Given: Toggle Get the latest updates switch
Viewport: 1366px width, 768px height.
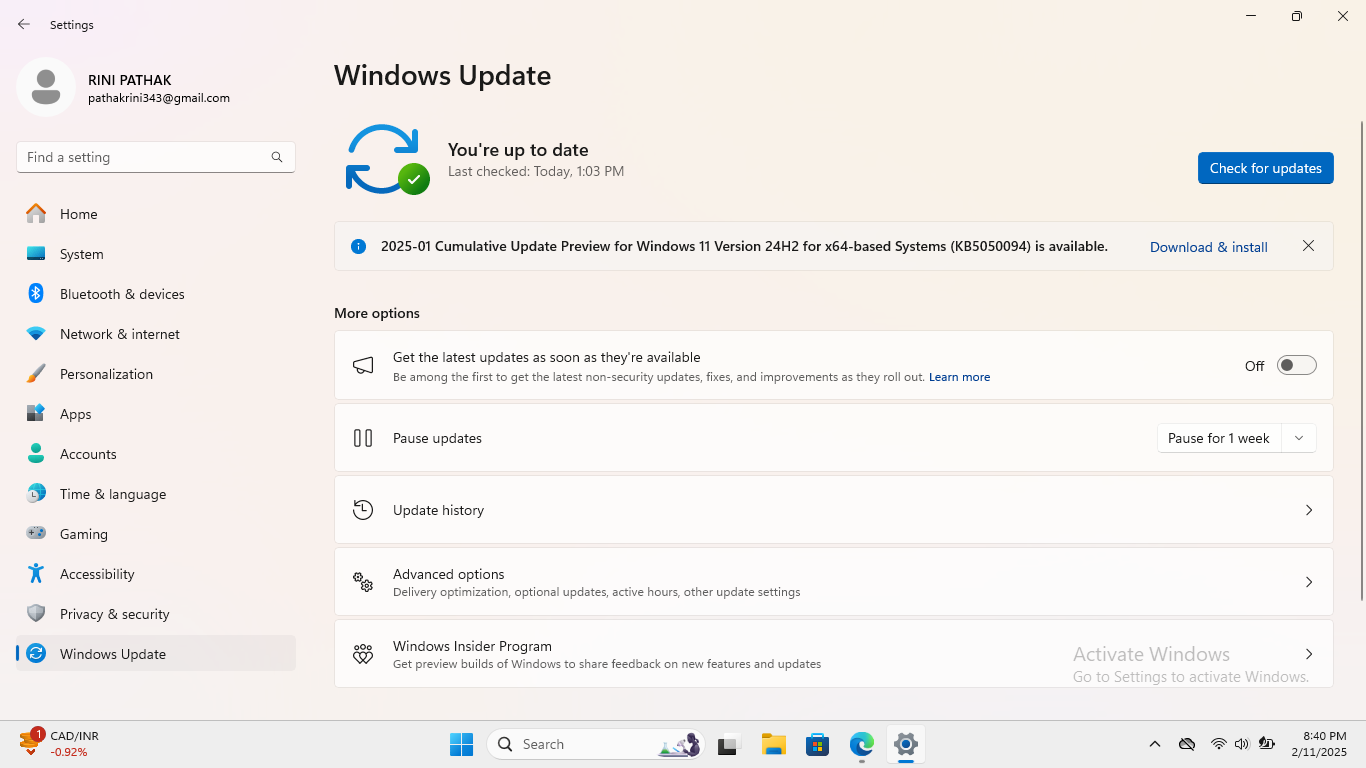Looking at the screenshot, I should [x=1297, y=366].
